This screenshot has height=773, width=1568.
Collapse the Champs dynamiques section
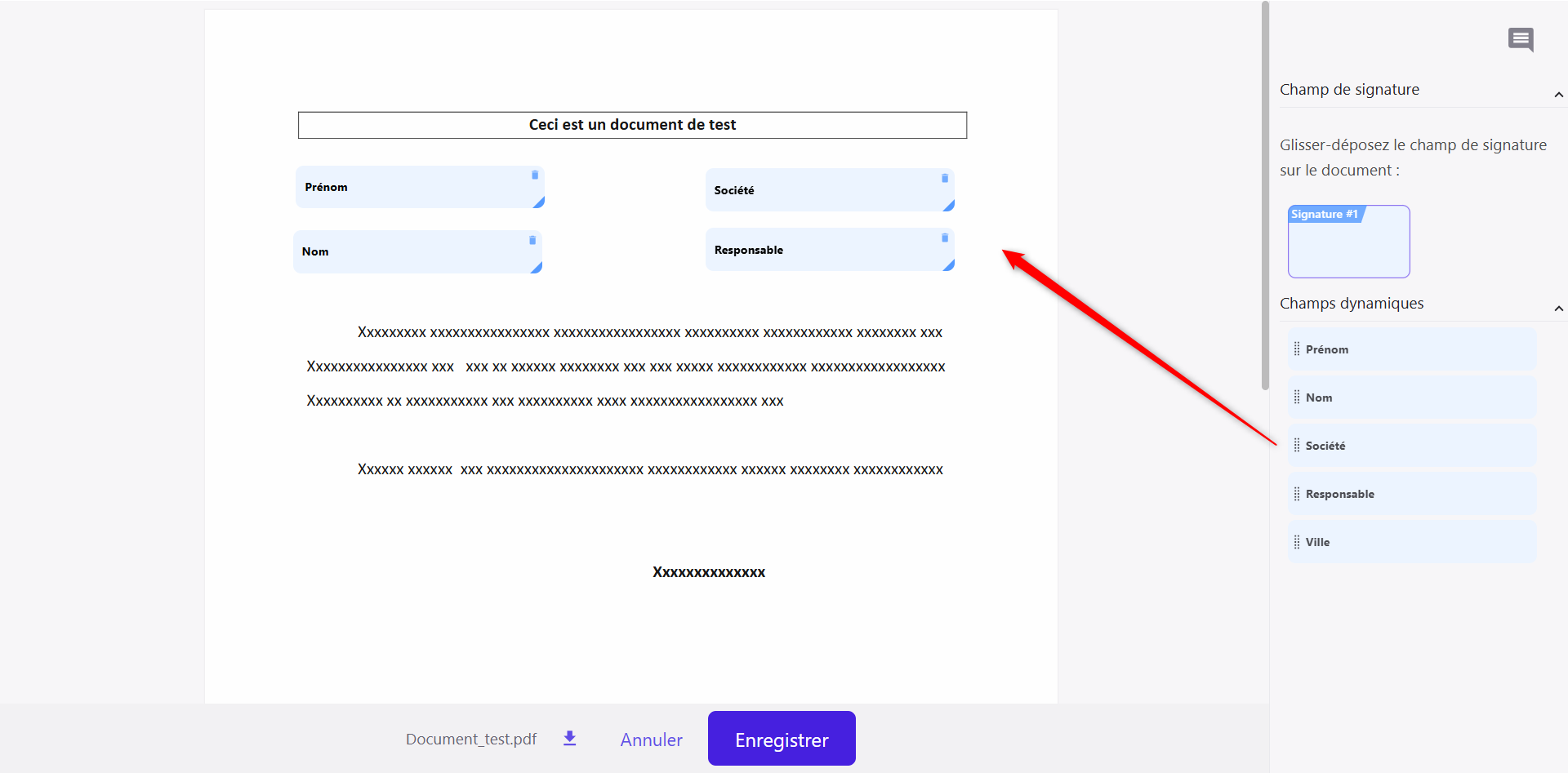click(1558, 309)
